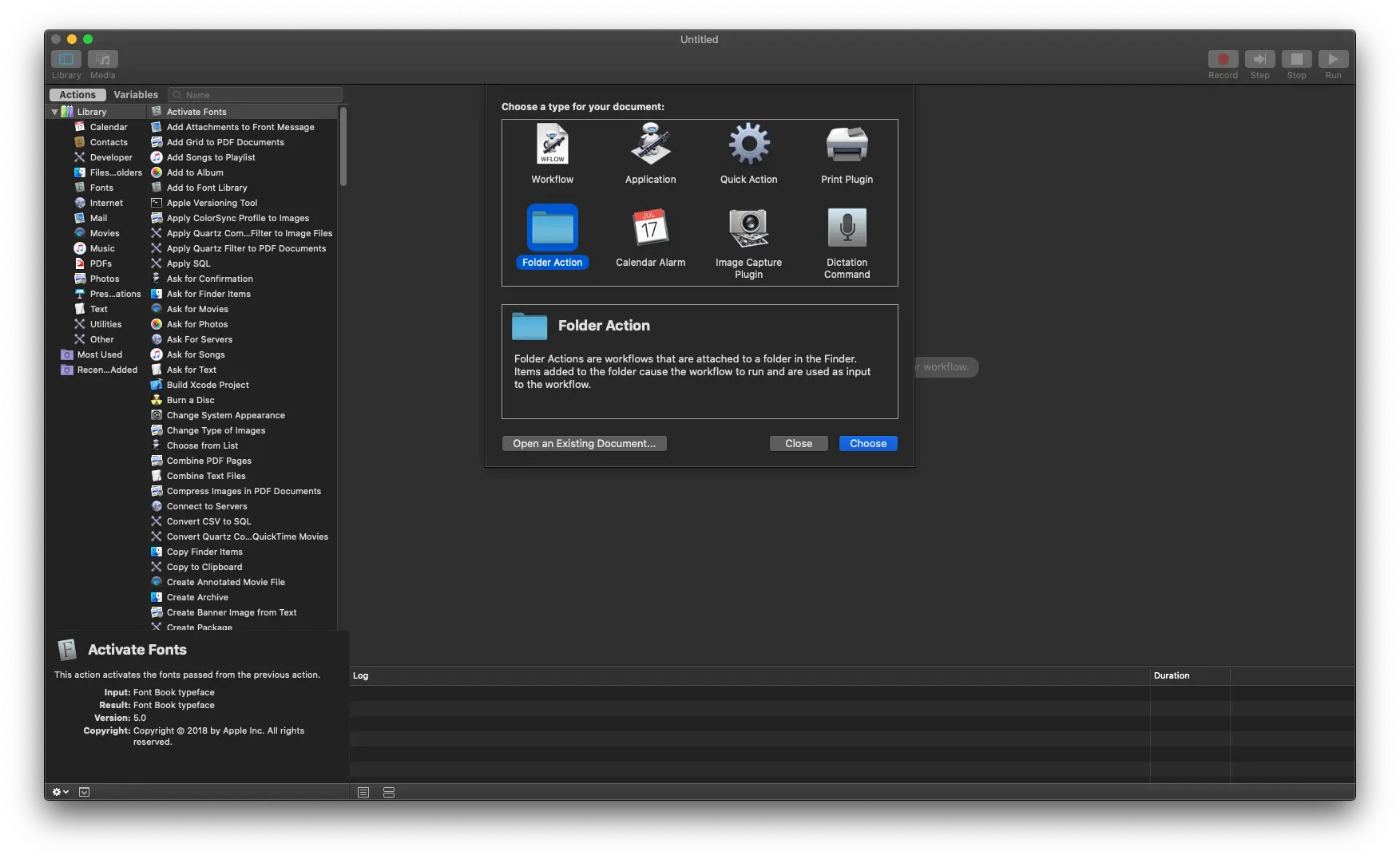The height and width of the screenshot is (859, 1400).
Task: Select Apply SQL action
Action: click(242, 263)
